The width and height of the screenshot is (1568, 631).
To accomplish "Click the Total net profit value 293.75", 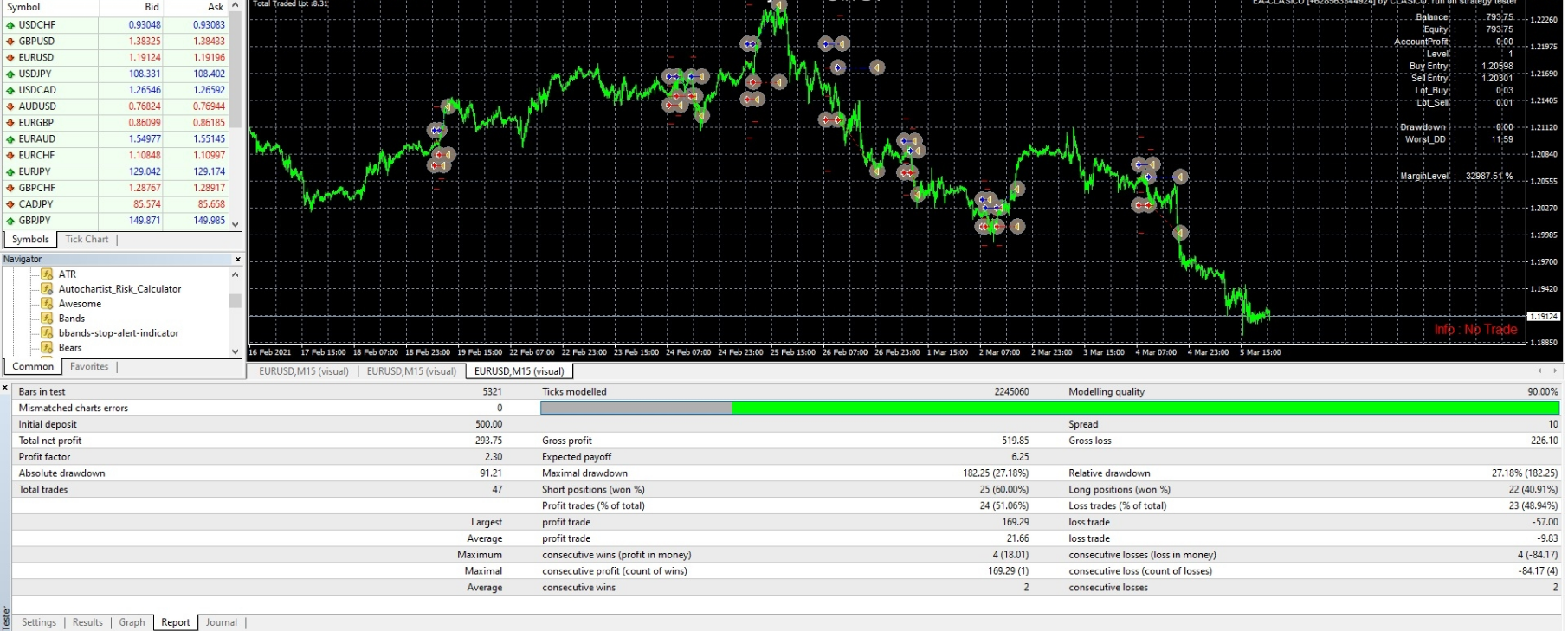I will coord(488,441).
